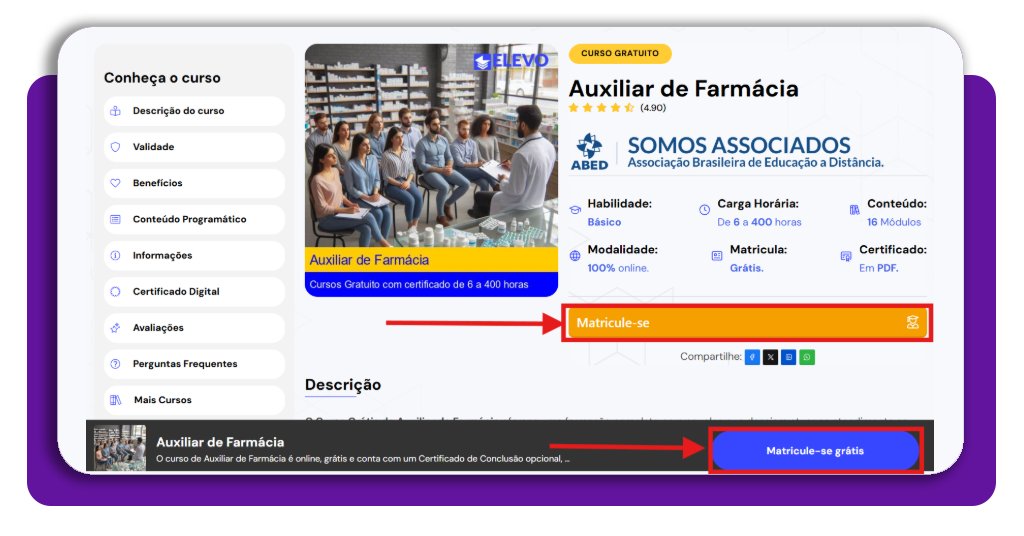Click the CURSO GRATUITO badge
Viewport: 1024px width, 536px height.
click(620, 54)
